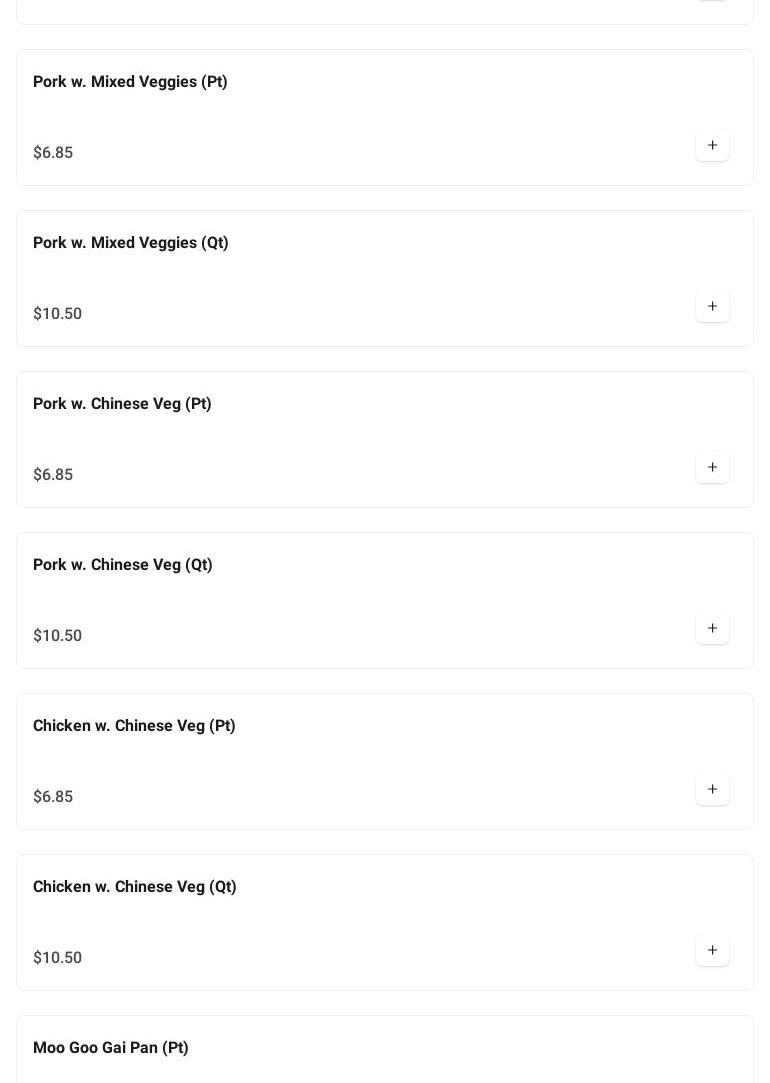Open Pork w. Mixed Veggies (Qt) item title
Viewport: 770px width, 1083px height.
[131, 243]
